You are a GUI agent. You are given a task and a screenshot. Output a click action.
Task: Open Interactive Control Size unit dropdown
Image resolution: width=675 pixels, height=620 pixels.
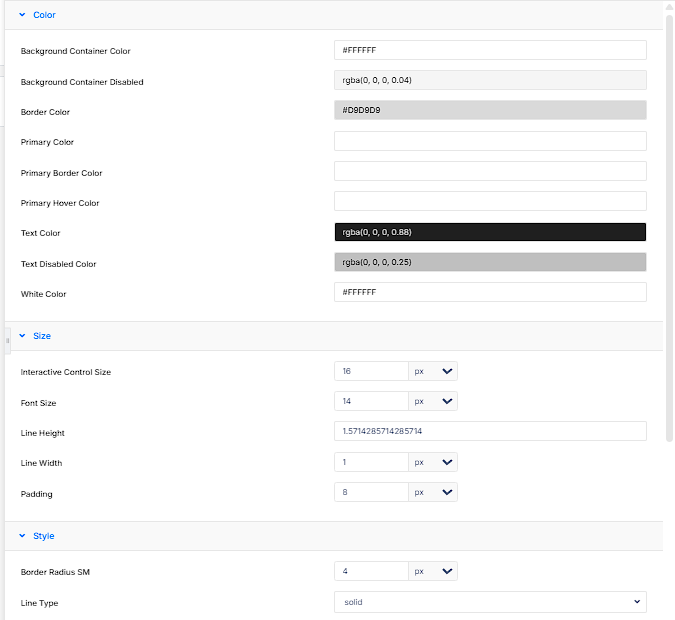point(433,371)
